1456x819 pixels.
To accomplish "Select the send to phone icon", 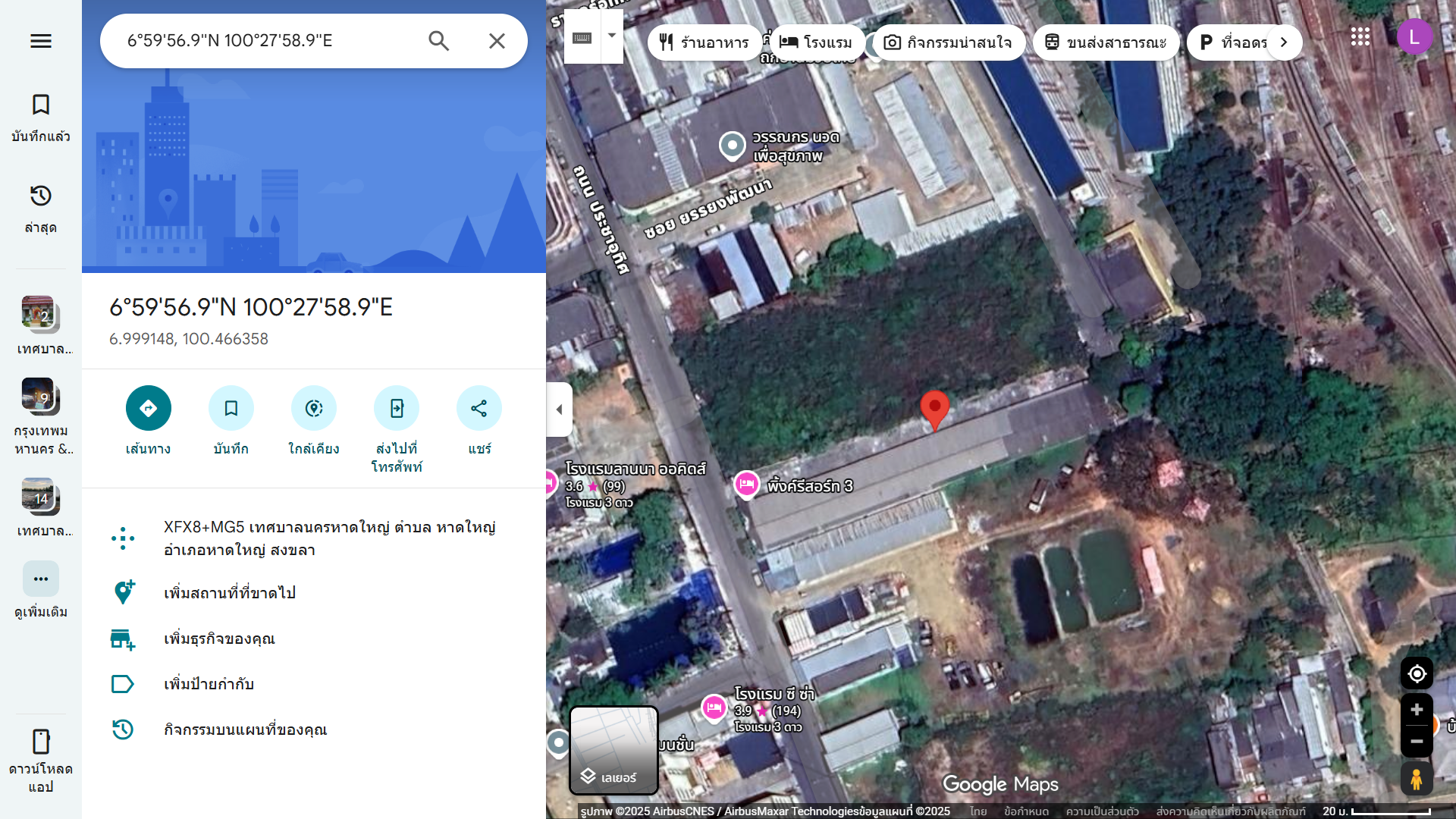I will tap(397, 408).
